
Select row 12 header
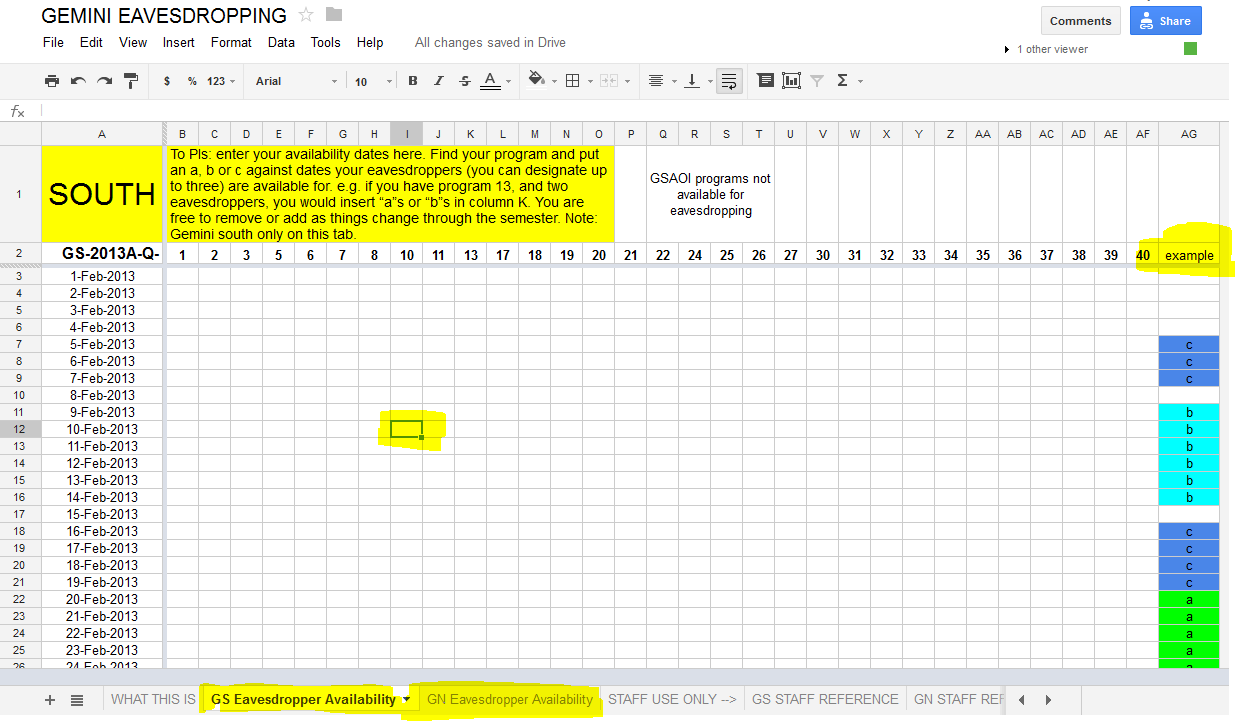click(x=20, y=429)
